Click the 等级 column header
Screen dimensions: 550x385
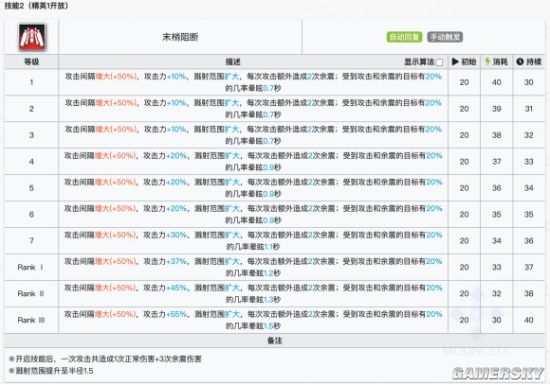pyautogui.click(x=31, y=62)
